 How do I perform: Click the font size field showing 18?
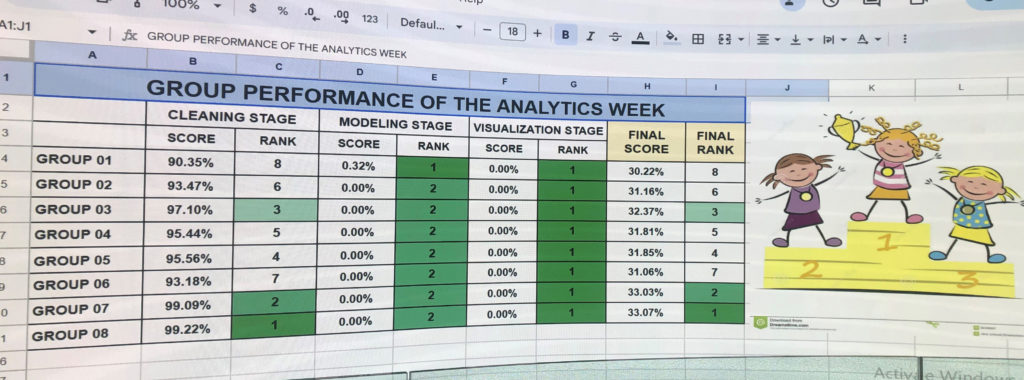point(512,31)
